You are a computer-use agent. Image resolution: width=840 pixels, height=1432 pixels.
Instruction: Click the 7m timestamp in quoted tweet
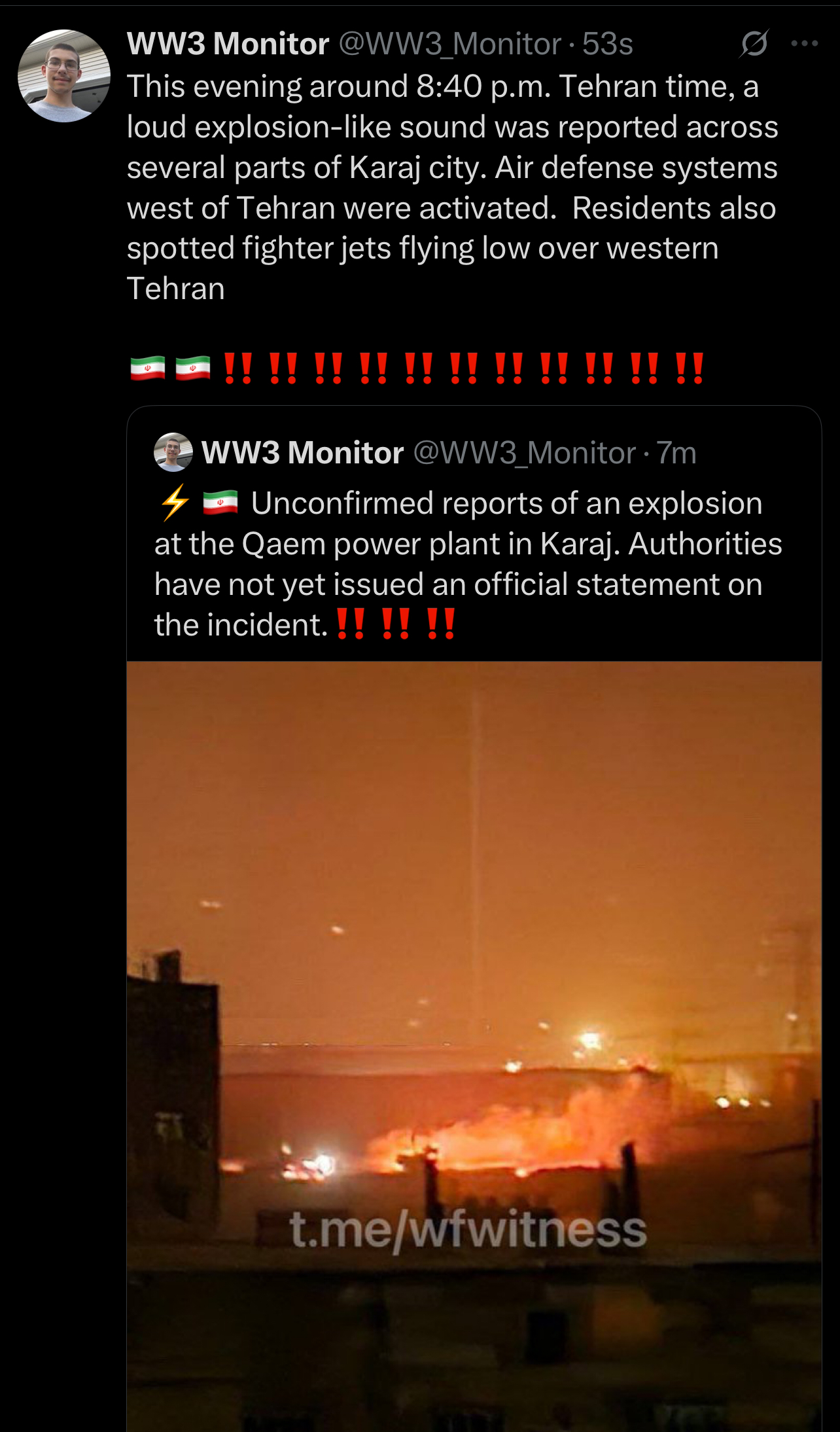click(676, 453)
